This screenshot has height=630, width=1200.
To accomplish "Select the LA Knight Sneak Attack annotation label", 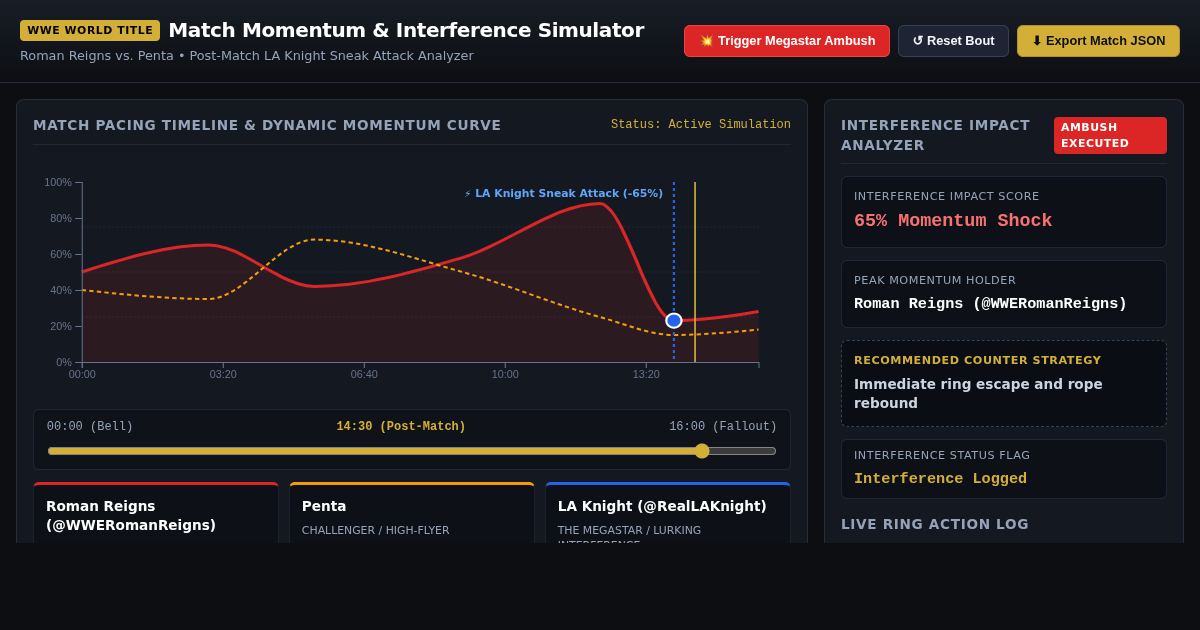I will (x=564, y=194).
